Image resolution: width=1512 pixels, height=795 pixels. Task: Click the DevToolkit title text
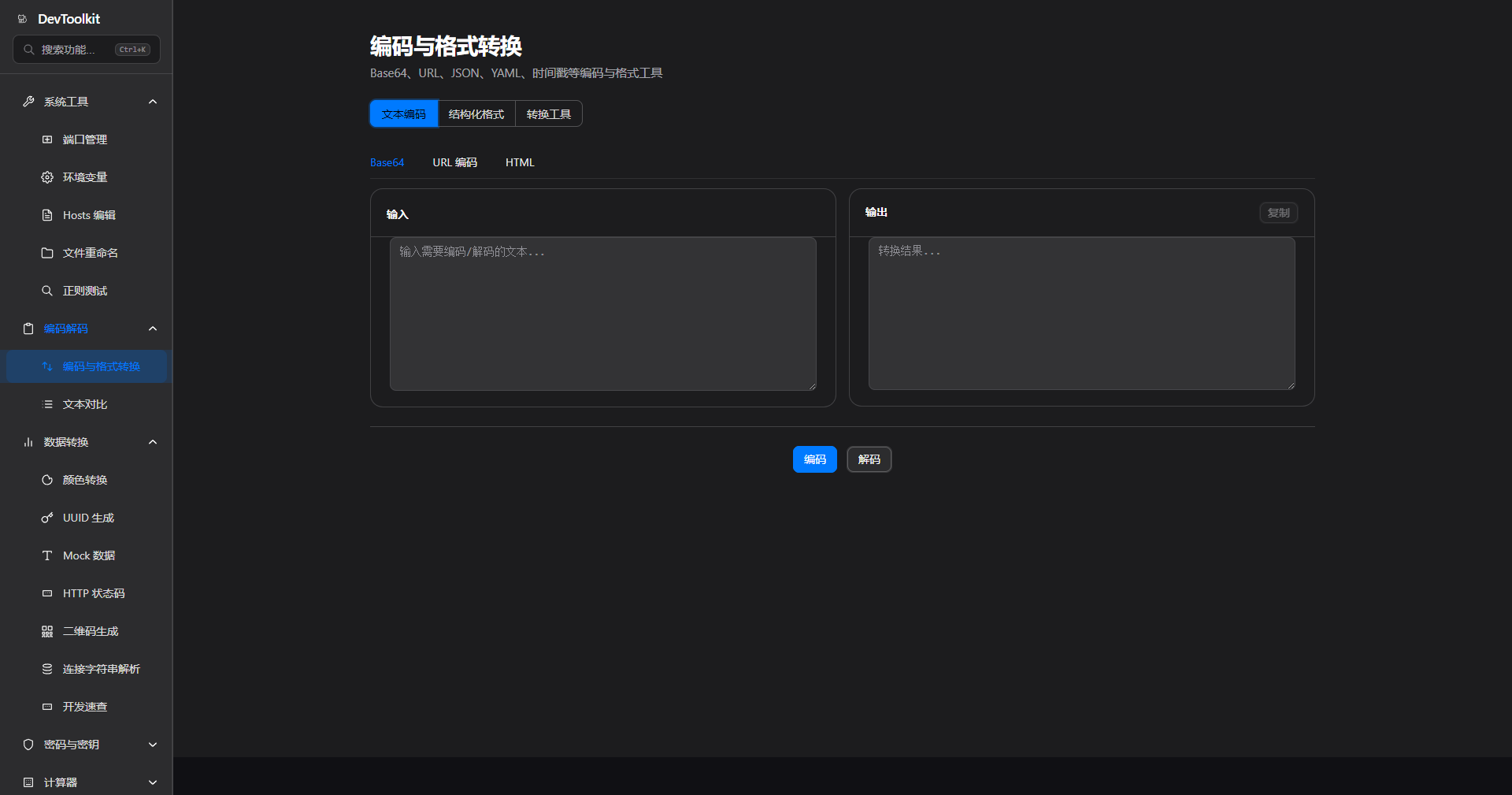pos(69,19)
